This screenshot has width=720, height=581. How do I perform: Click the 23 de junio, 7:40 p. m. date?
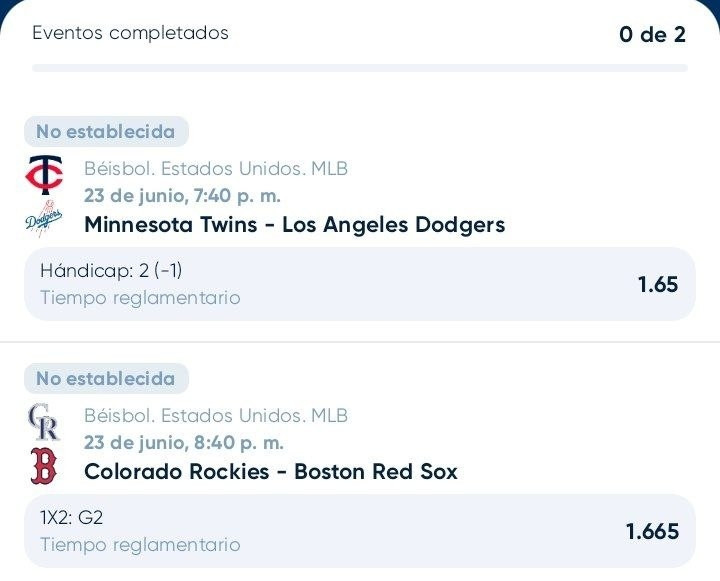[182, 196]
